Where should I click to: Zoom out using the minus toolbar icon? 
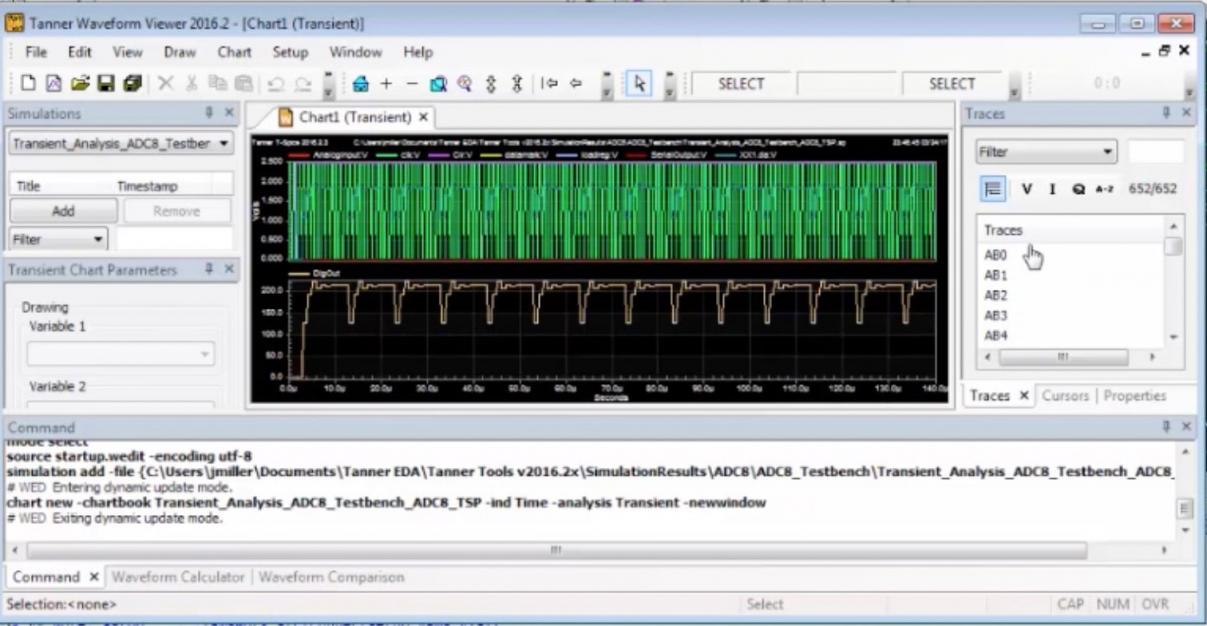[x=412, y=85]
